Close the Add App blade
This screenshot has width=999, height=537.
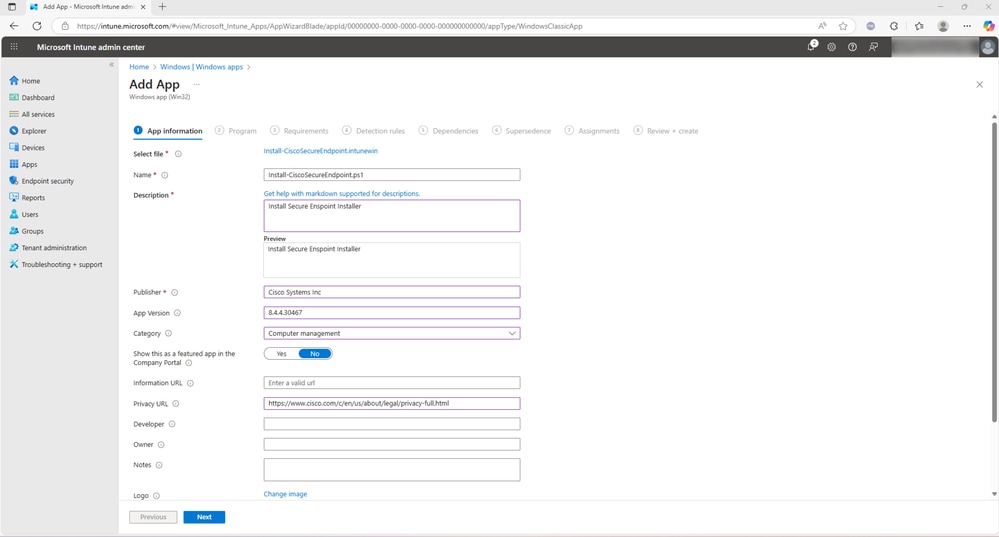pyautogui.click(x=979, y=84)
